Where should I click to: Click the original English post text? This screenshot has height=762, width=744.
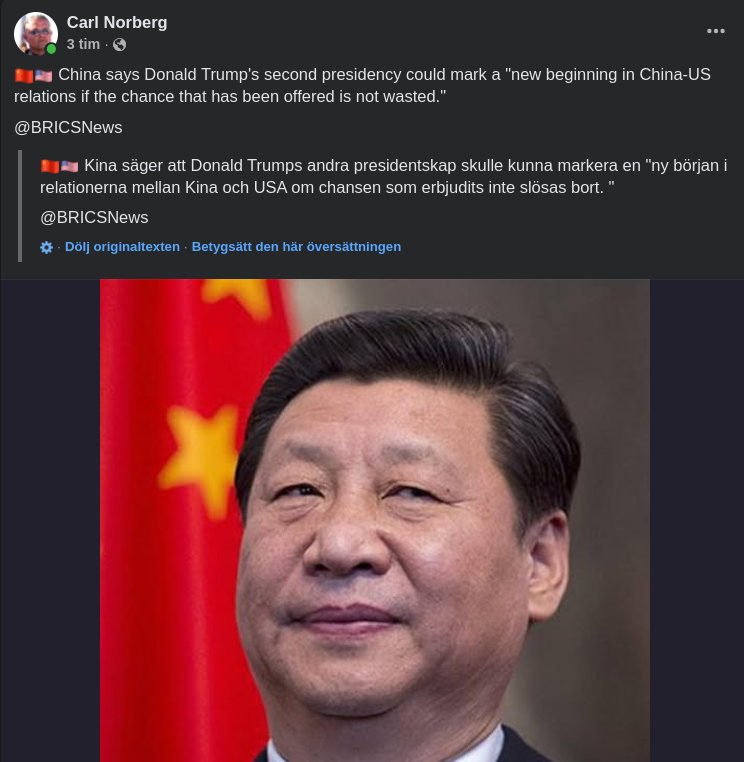pyautogui.click(x=363, y=86)
